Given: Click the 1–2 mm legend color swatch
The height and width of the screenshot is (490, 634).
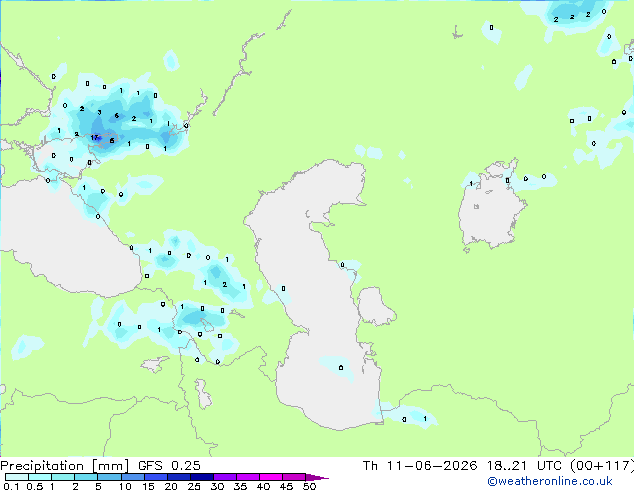Looking at the screenshot, I should point(63,477).
